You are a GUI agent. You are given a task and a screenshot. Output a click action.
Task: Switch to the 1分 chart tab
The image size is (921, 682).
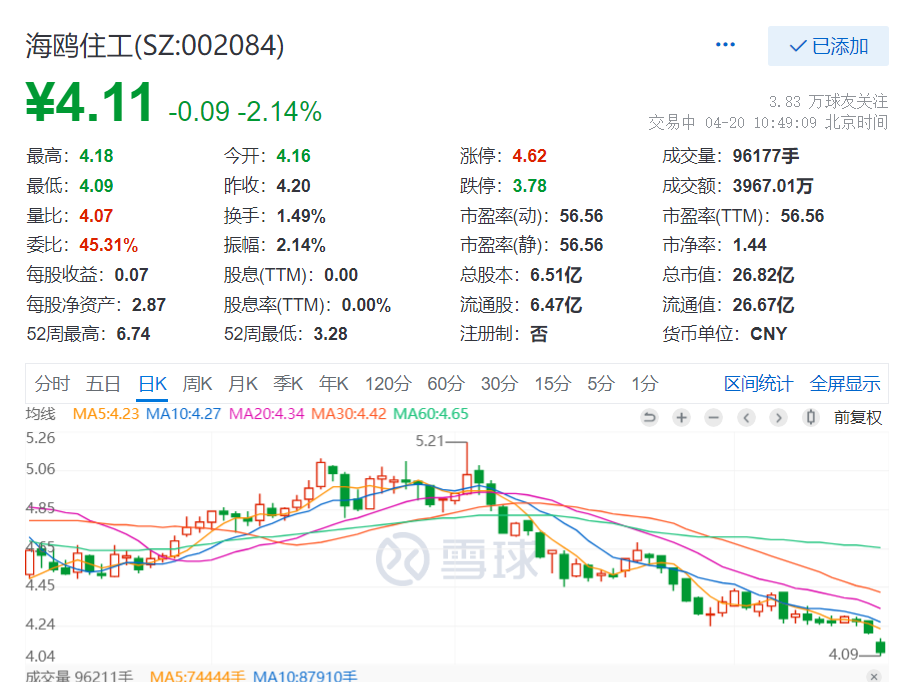[644, 384]
